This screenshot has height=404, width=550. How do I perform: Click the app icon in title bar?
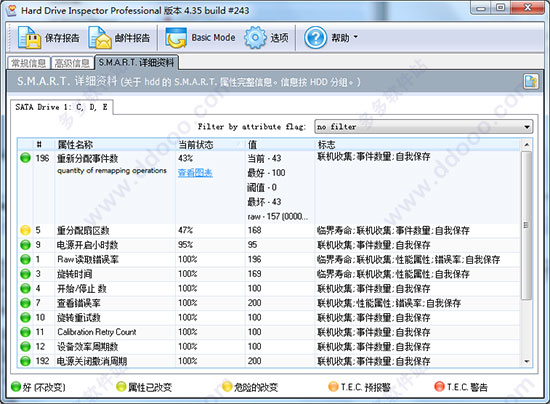pos(12,11)
